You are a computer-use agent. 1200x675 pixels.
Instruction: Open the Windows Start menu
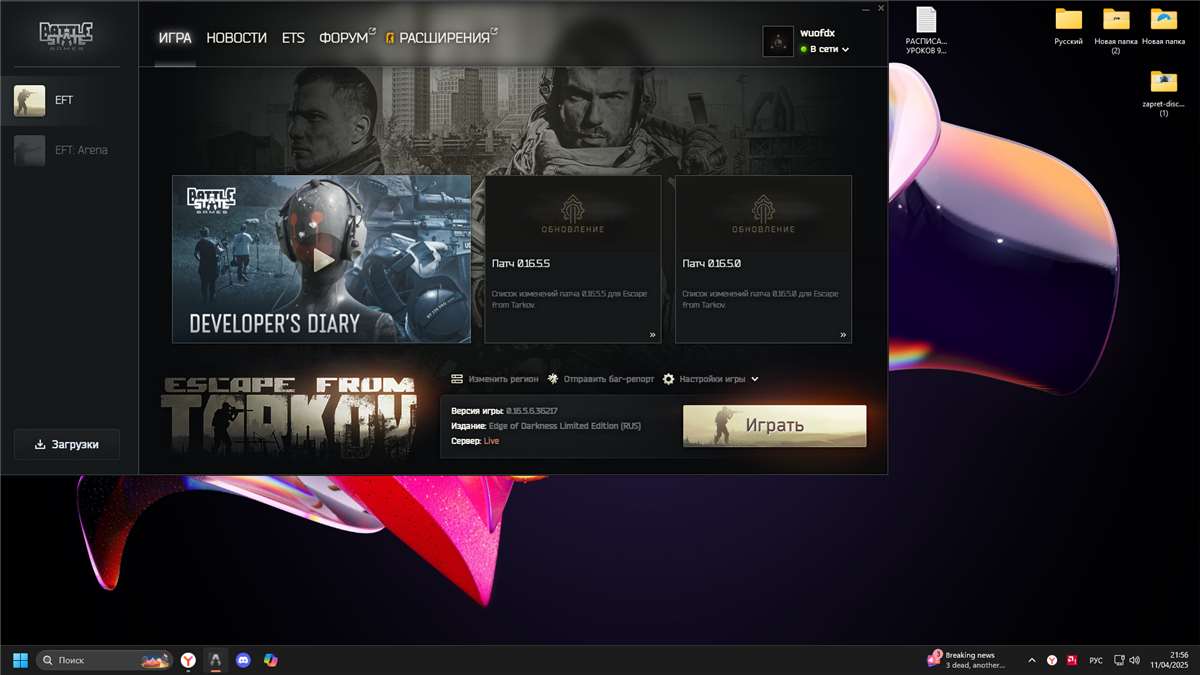pos(20,660)
